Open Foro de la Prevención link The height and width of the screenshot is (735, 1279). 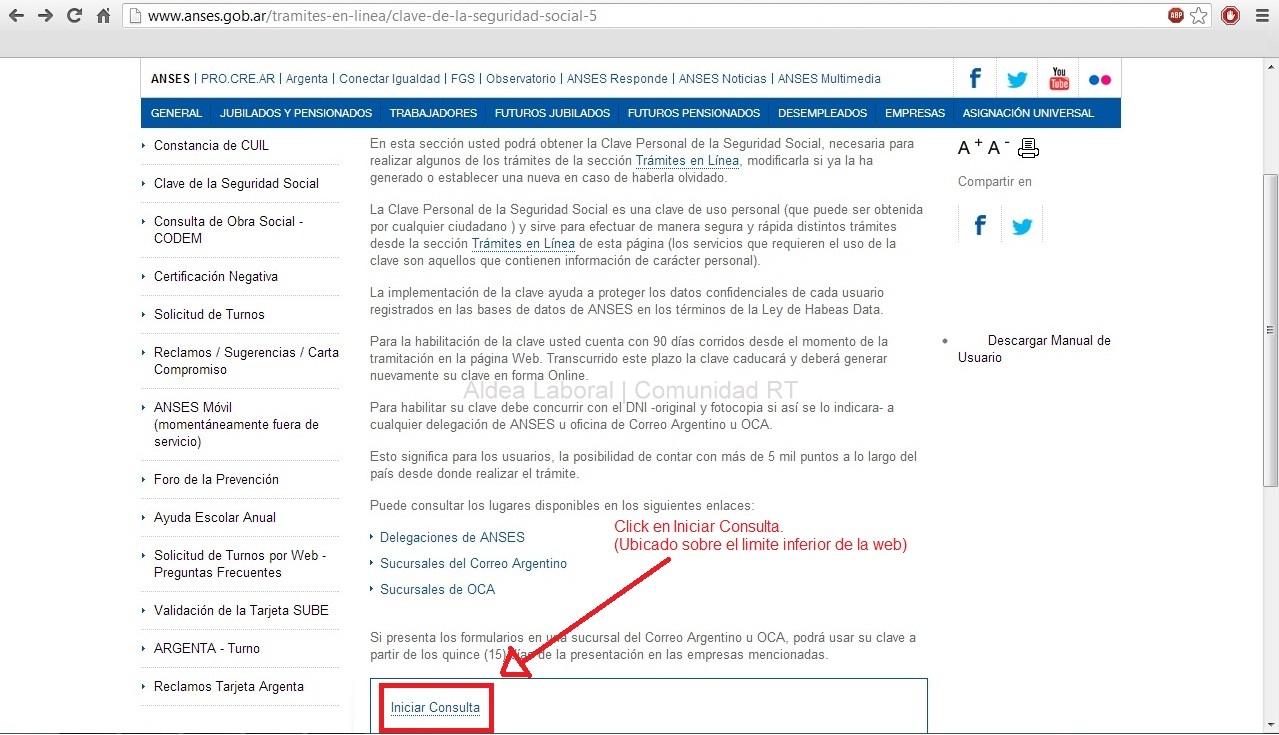[216, 479]
